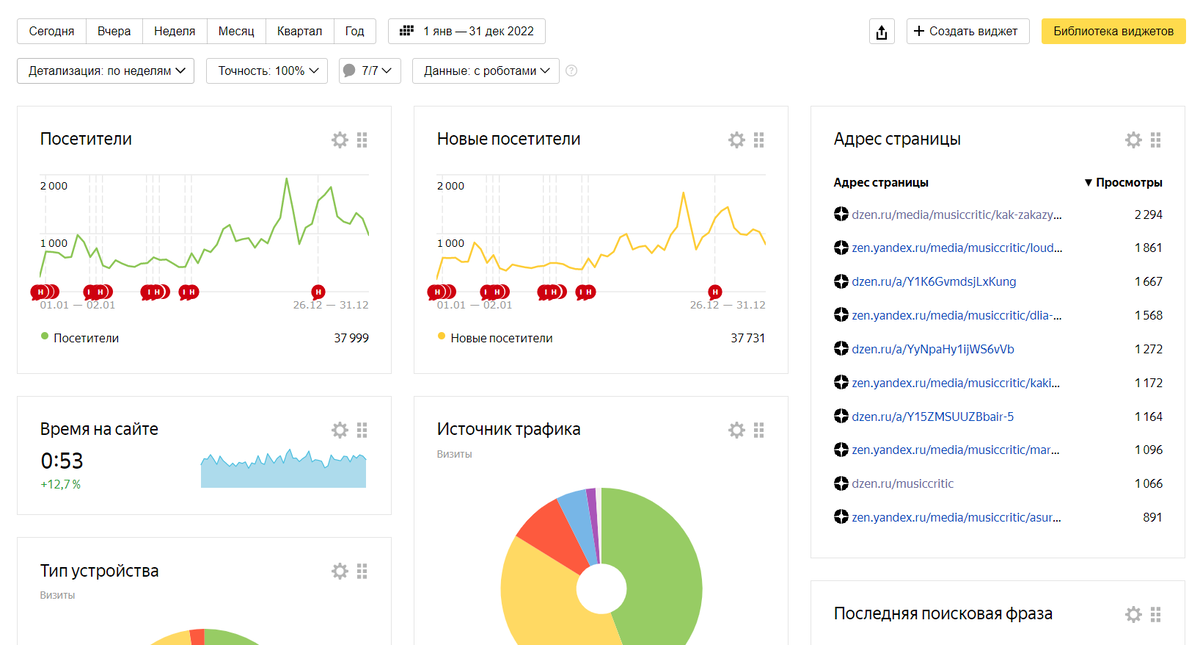Open dzen.ru/a/YyNpaHy1ijWS6vVb link

point(933,349)
